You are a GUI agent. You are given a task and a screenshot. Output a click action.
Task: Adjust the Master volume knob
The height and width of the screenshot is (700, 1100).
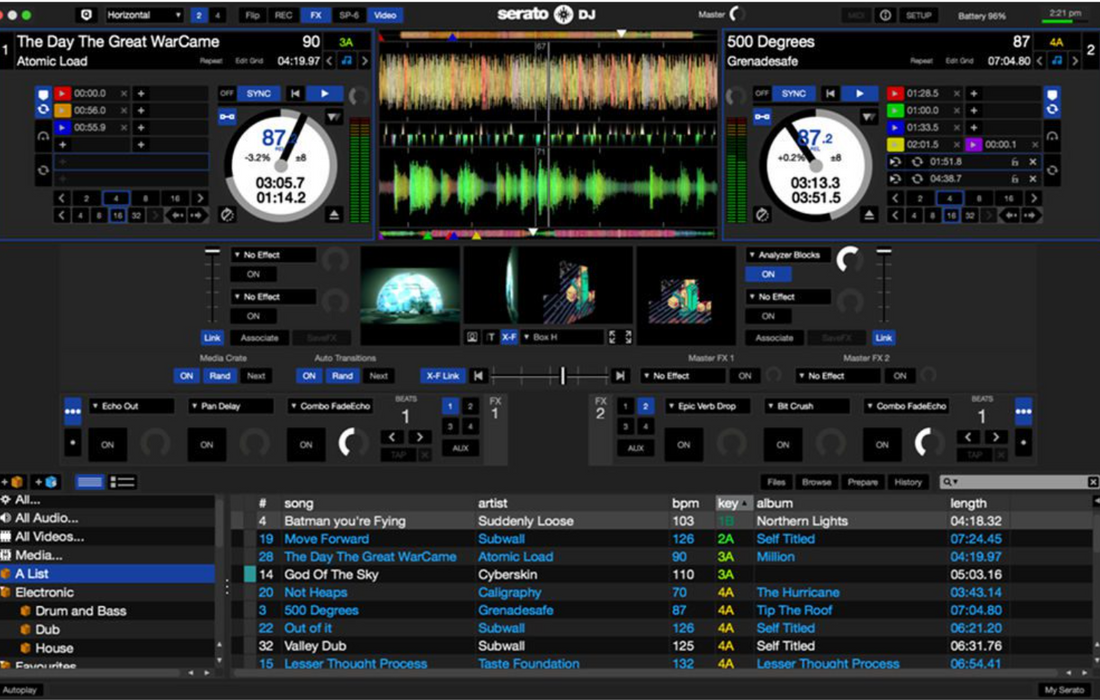736,14
